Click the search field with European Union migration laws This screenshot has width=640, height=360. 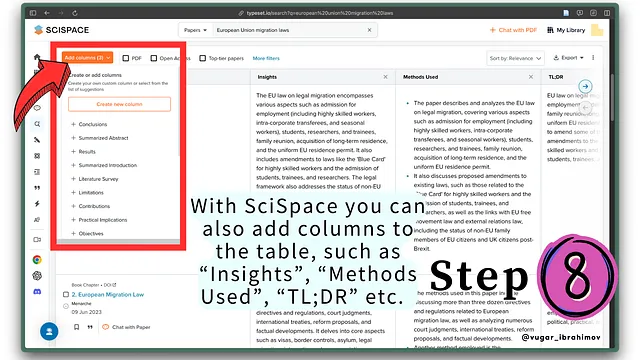click(x=290, y=30)
